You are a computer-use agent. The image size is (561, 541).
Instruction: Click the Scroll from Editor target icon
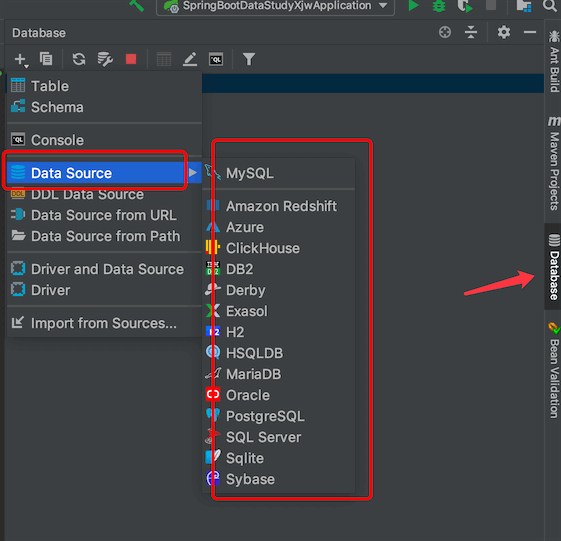445,33
